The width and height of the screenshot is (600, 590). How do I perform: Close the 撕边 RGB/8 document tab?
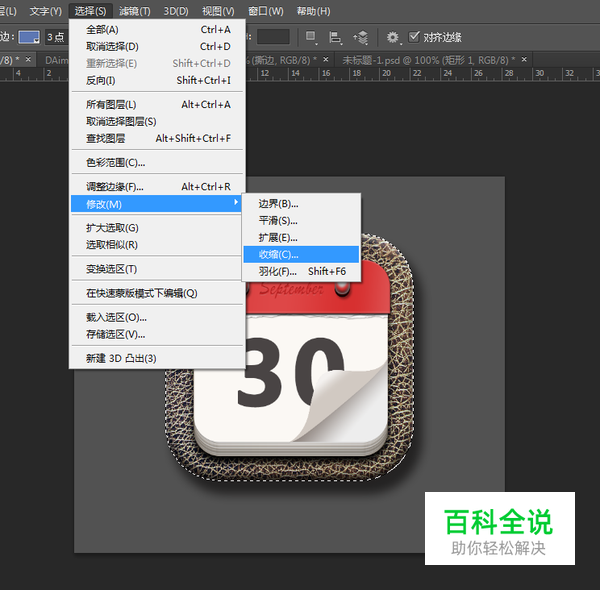326,59
